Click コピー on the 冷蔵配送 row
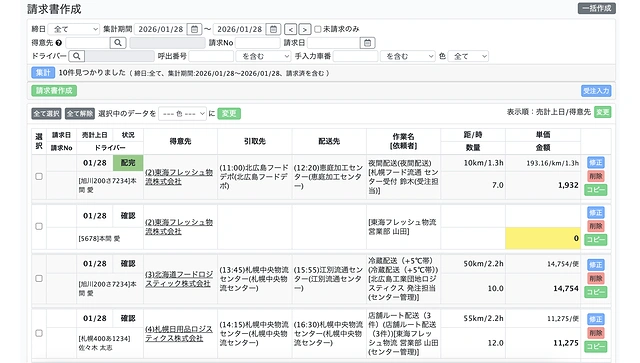Screen dimensions: 640x363 coord(596,292)
